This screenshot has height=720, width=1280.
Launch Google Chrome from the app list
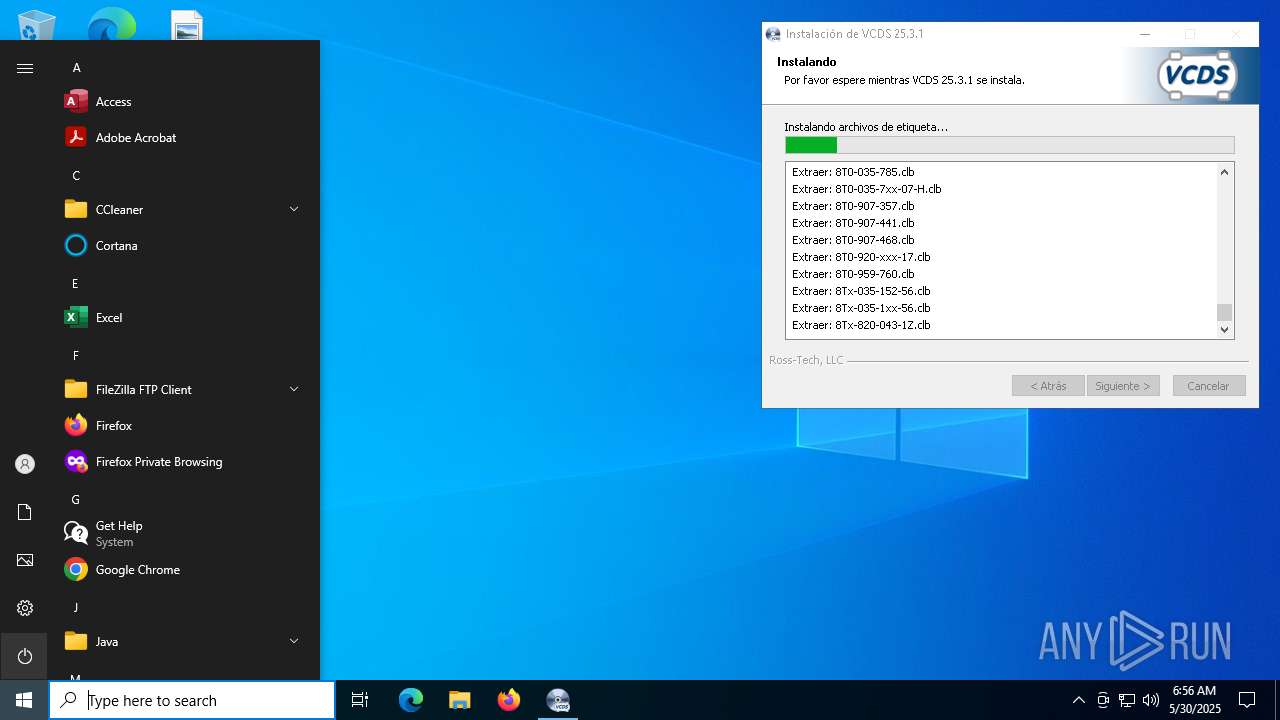tap(184, 569)
